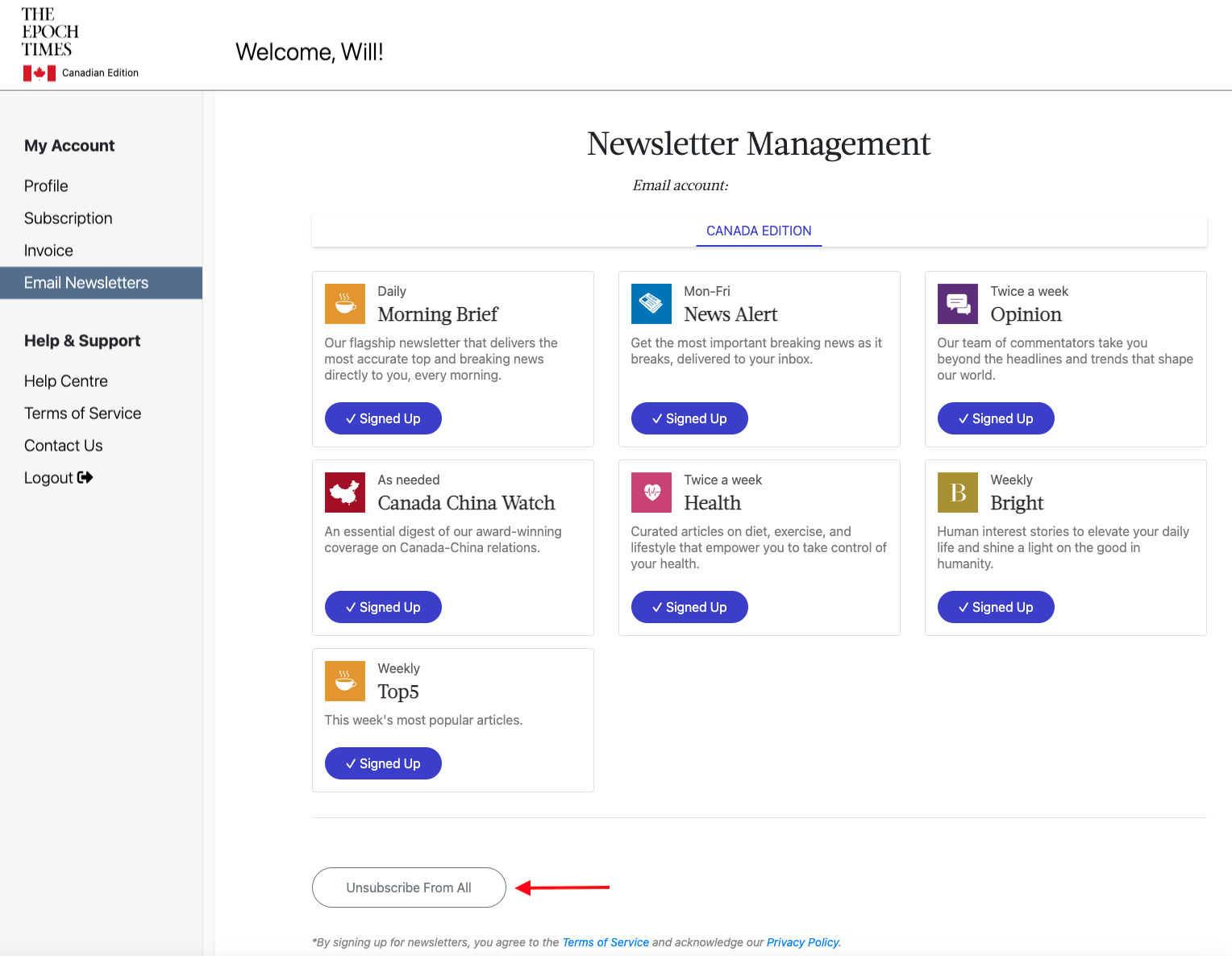Click the Opinion newsletter title
Viewport: 1232px width, 956px height.
(1026, 314)
